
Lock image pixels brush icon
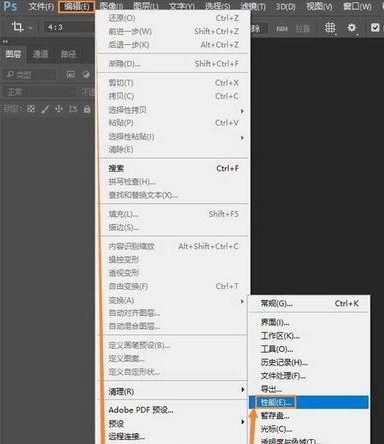click(45, 109)
